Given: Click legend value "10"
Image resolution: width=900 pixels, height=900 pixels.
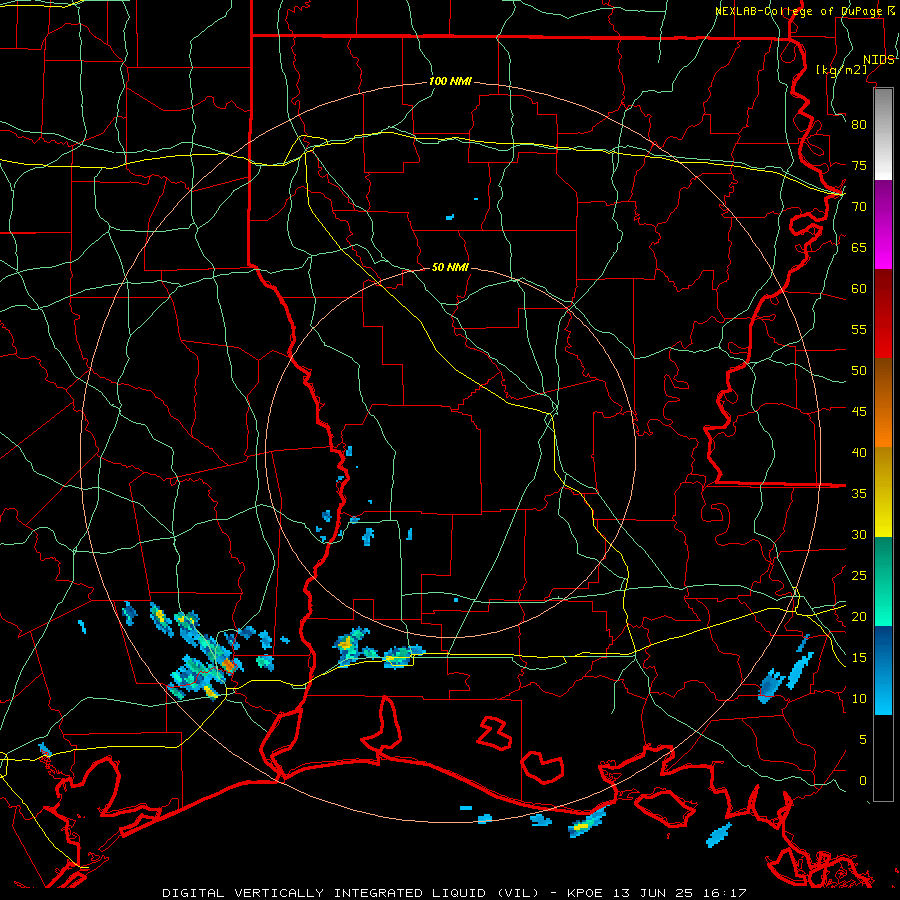Looking at the screenshot, I should (x=859, y=699).
